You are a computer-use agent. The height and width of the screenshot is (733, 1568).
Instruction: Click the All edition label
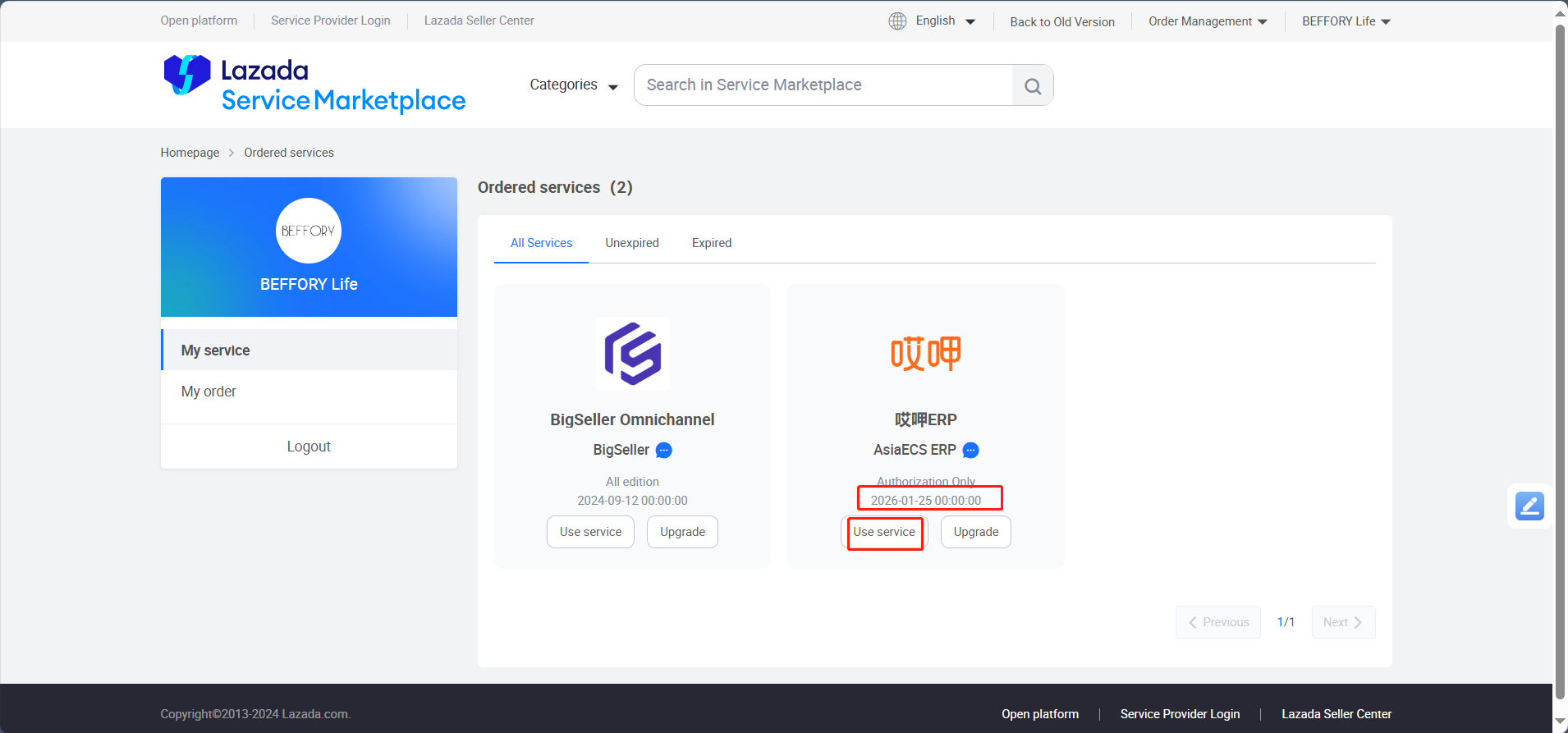pyautogui.click(x=632, y=482)
